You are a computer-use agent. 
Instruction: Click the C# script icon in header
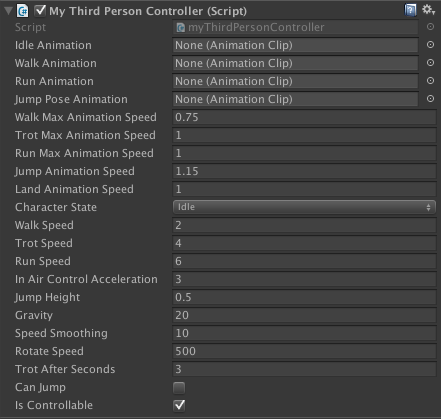(23, 11)
